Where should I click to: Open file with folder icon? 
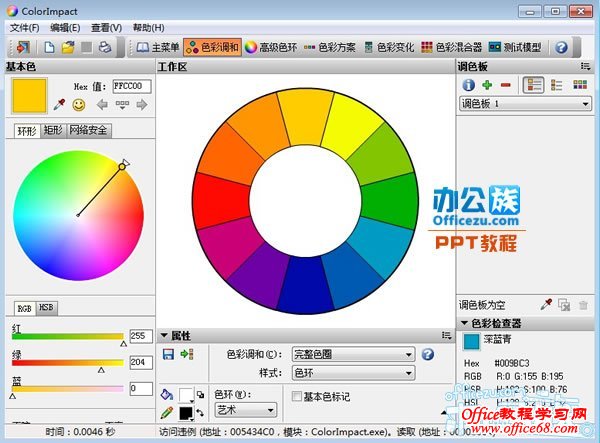(68, 47)
